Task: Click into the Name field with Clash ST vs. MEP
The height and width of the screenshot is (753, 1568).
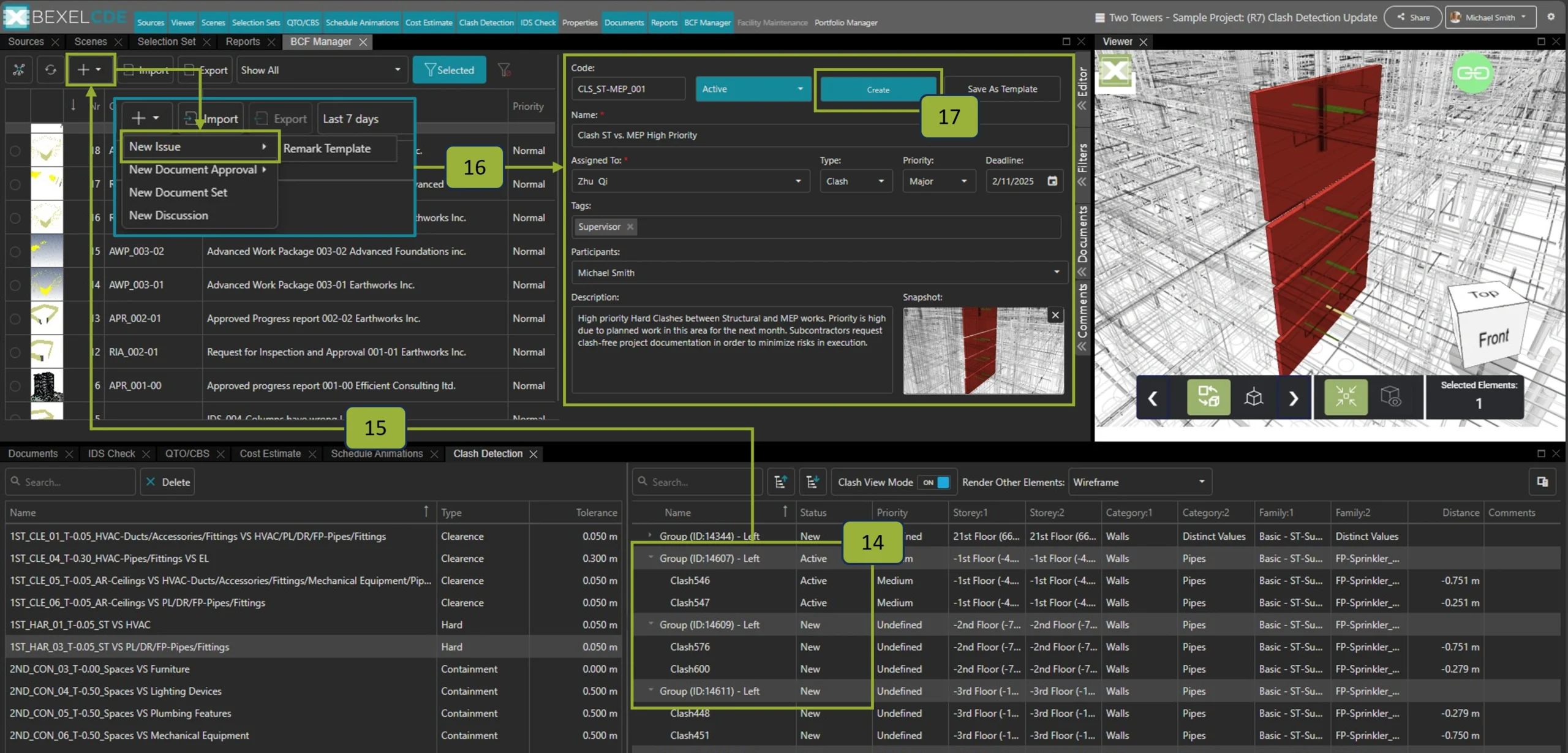Action: [819, 135]
